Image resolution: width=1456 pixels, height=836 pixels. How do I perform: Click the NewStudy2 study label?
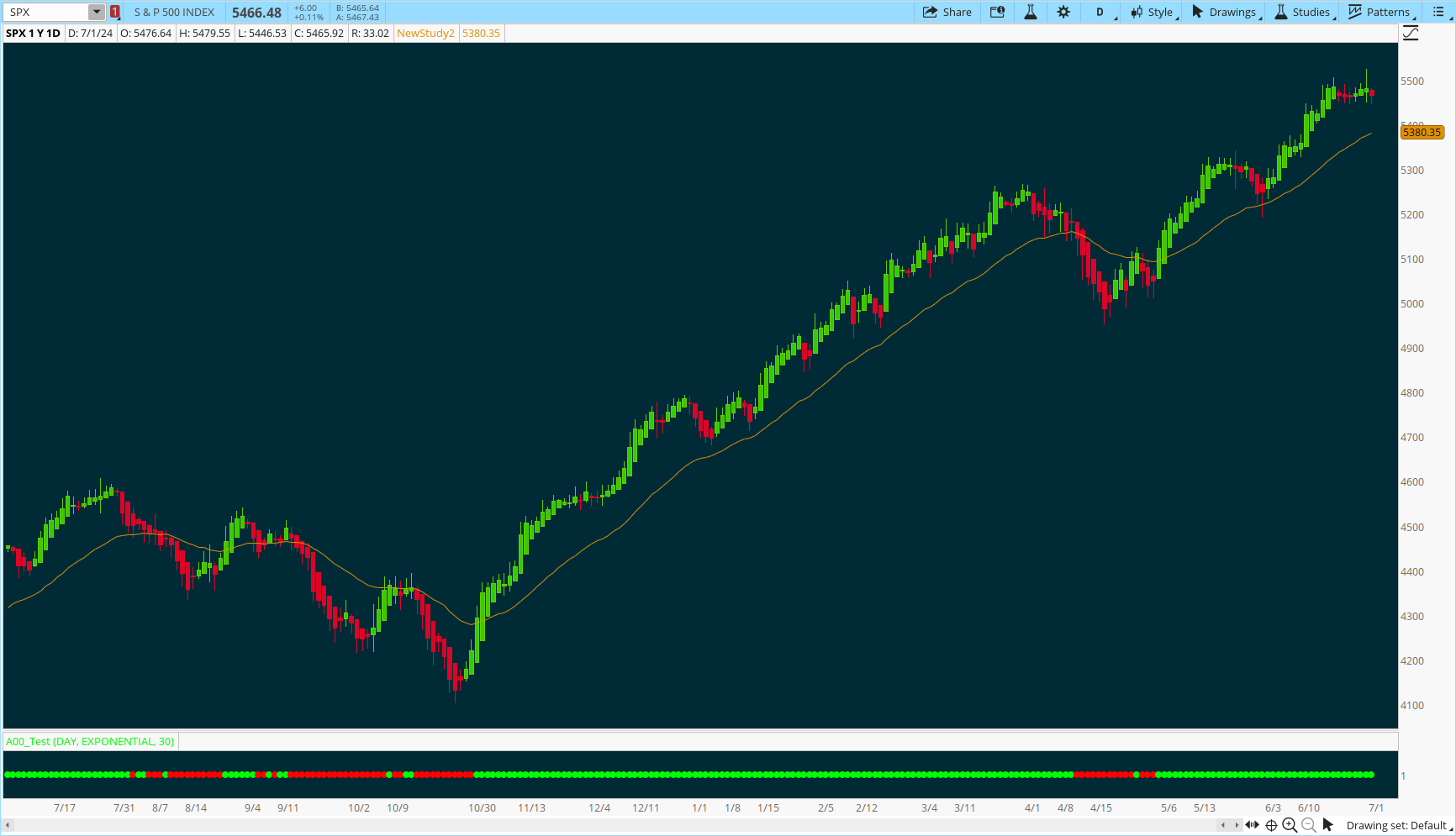pos(425,34)
